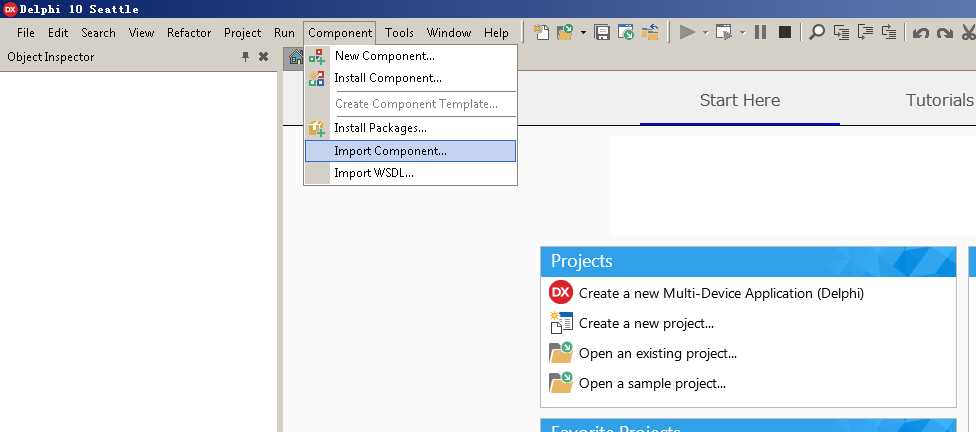Click the Step Over debug icon
The image size is (976, 432).
865,32
